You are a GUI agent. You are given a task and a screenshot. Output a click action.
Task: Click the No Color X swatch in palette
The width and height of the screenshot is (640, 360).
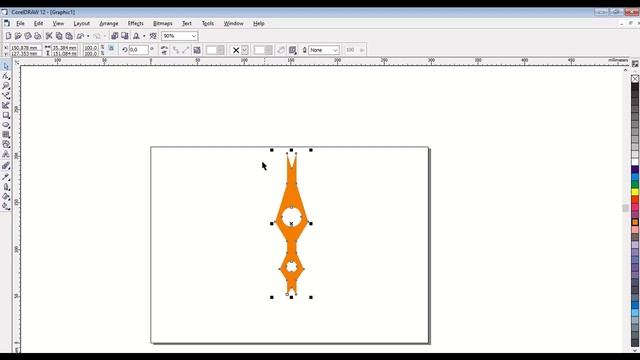(635, 79)
